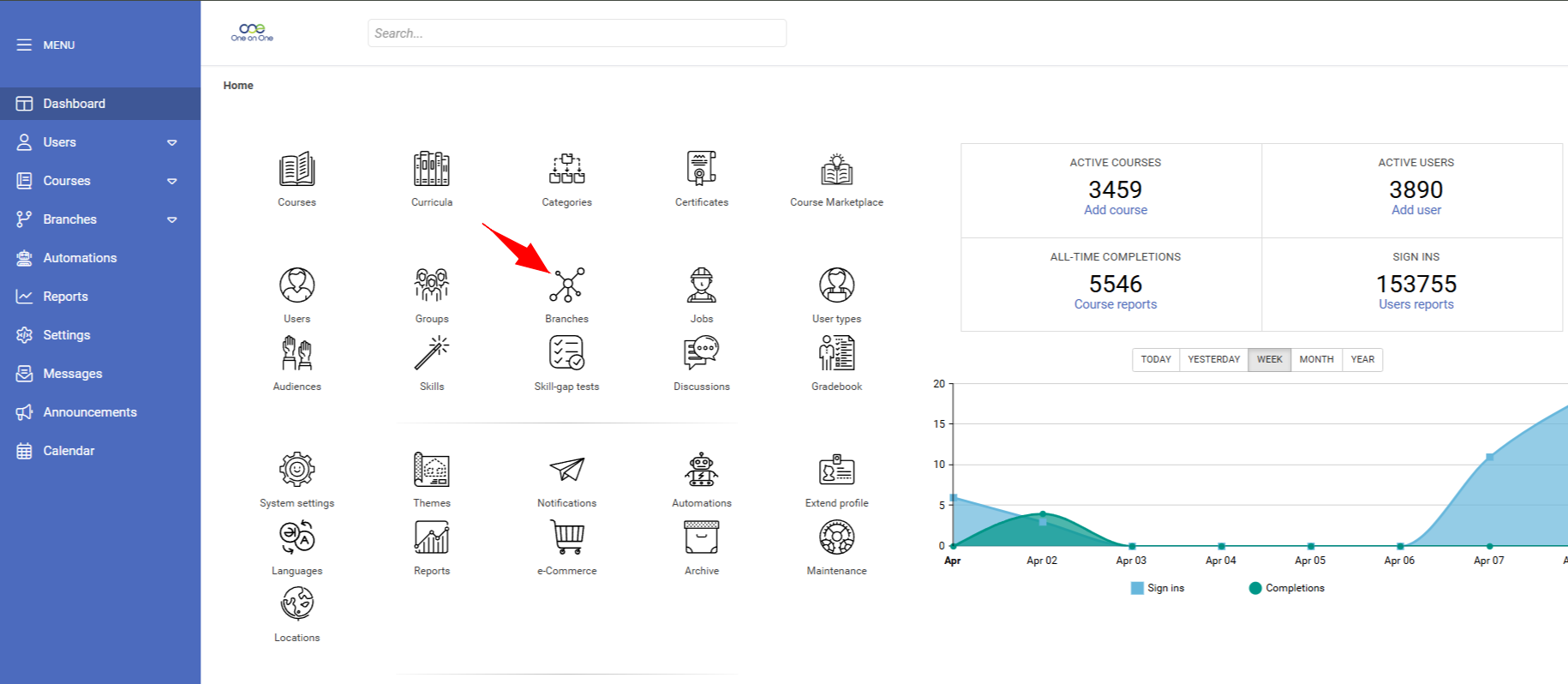Toggle the Sign ins chart legend

click(x=1158, y=588)
